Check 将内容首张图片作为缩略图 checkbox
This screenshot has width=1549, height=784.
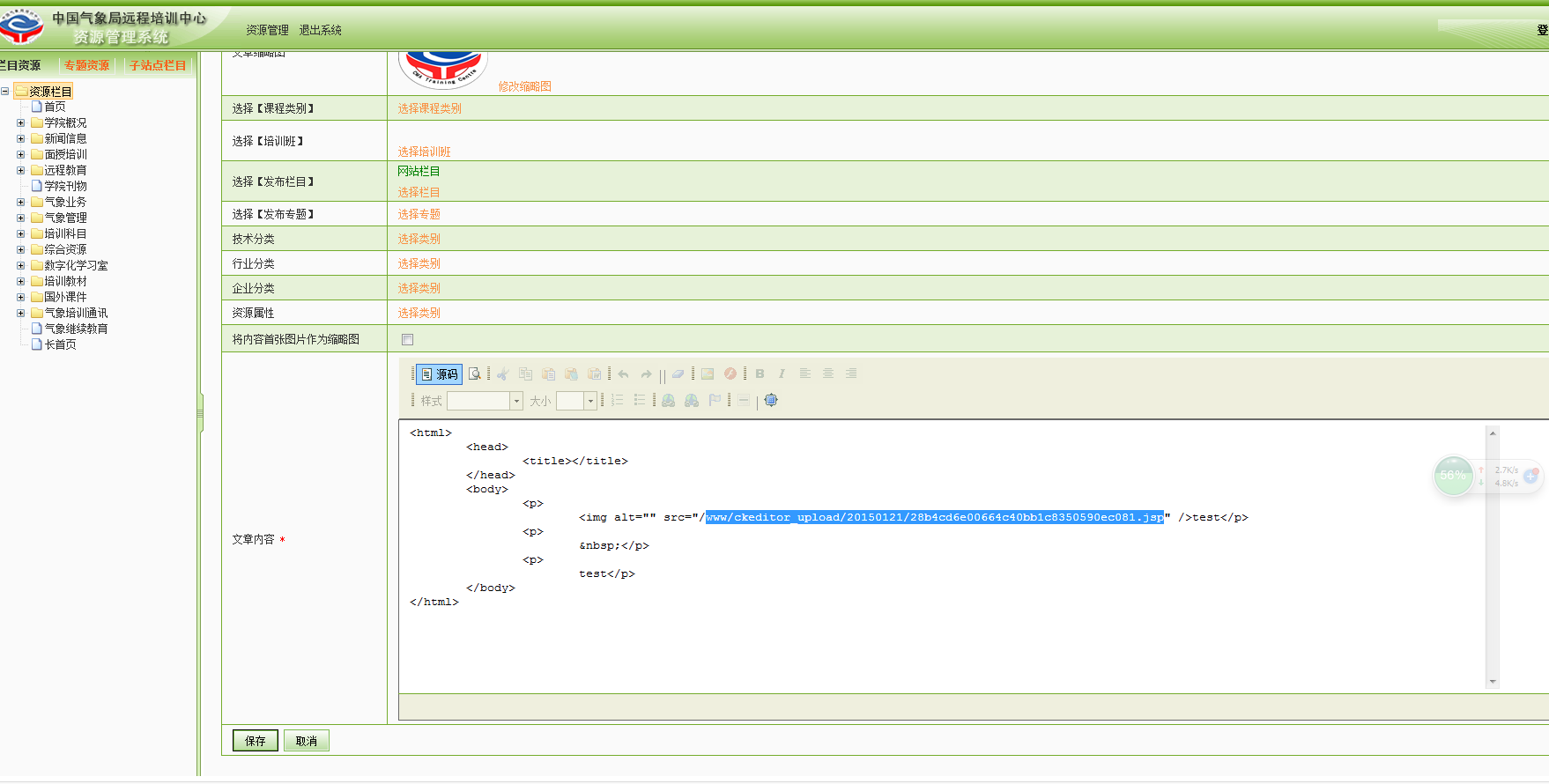407,339
